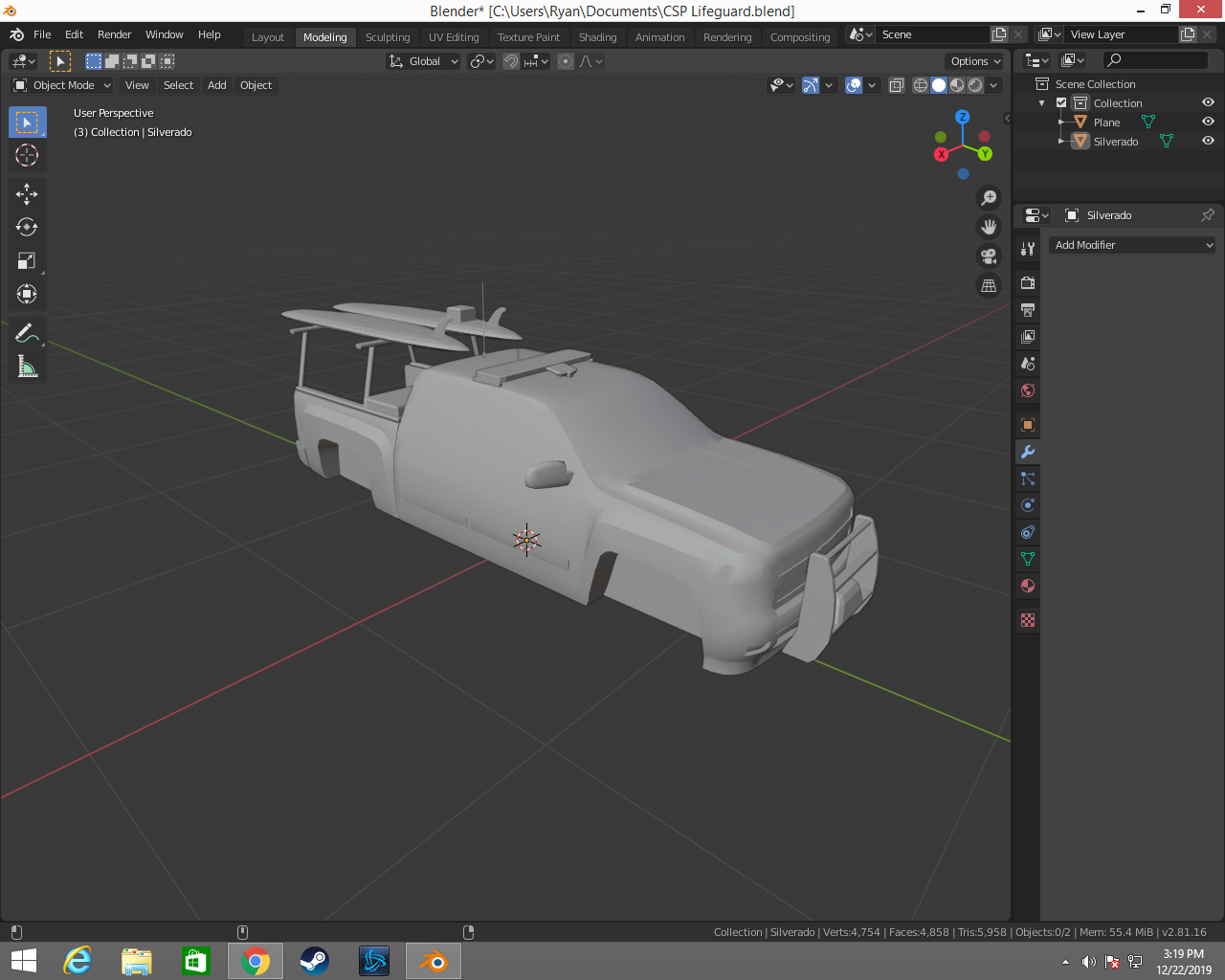Open the pivot point dropdown
Image resolution: width=1225 pixels, height=980 pixels.
[481, 61]
